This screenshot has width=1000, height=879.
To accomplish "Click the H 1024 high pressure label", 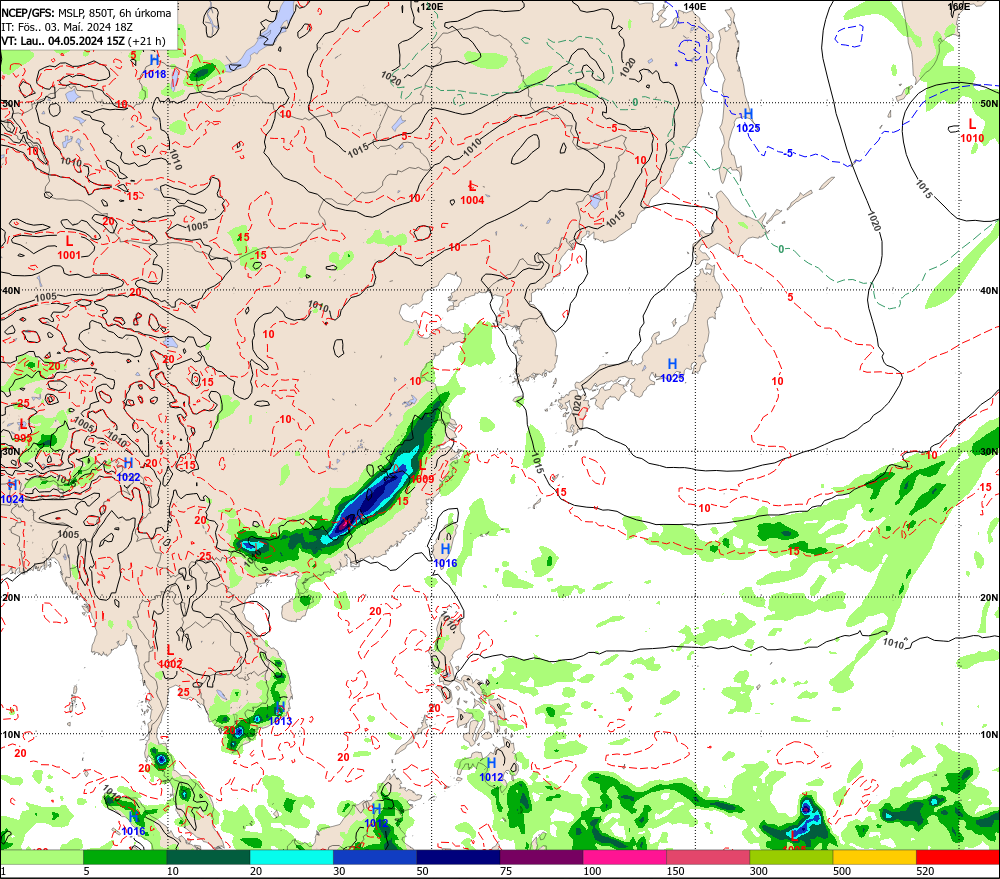I will [x=12, y=492].
